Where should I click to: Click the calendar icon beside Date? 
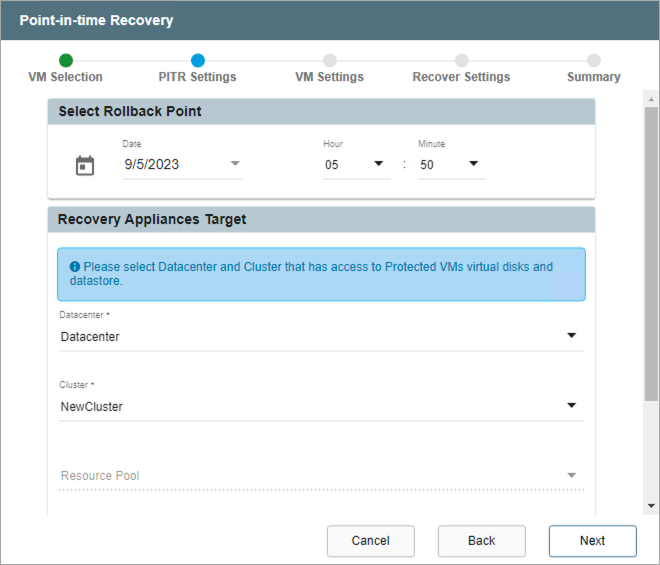coord(85,165)
